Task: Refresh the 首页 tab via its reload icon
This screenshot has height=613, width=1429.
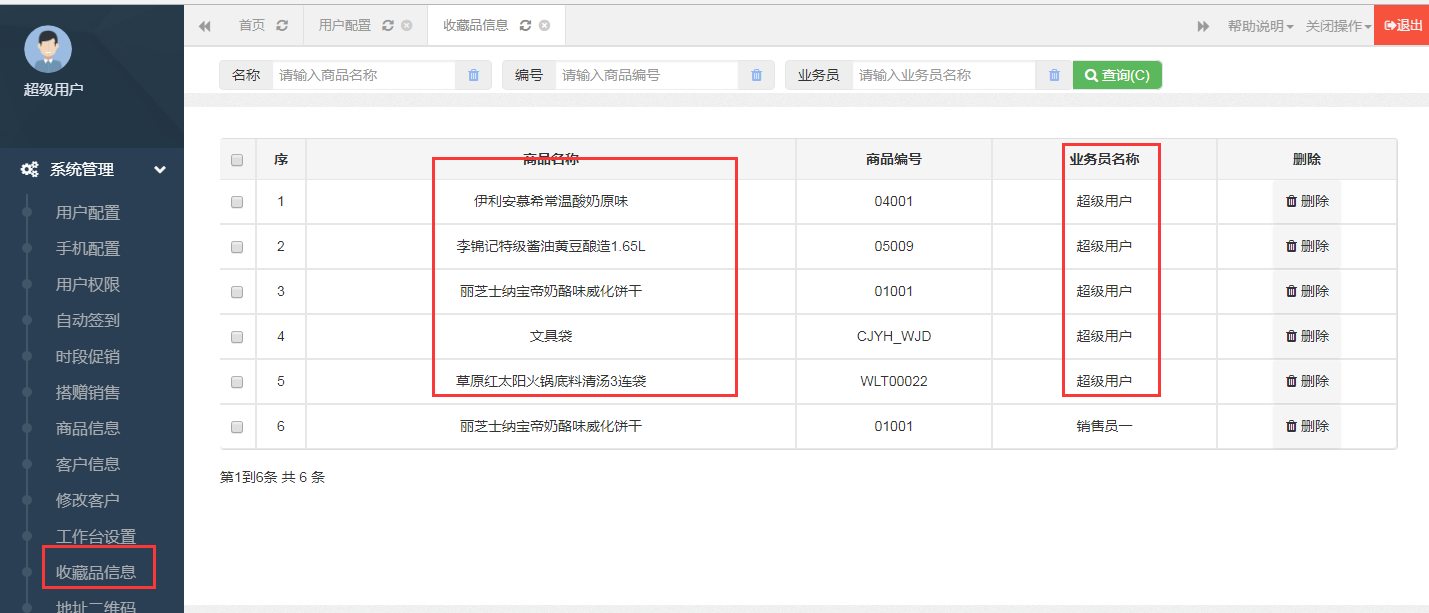Action: click(x=282, y=26)
